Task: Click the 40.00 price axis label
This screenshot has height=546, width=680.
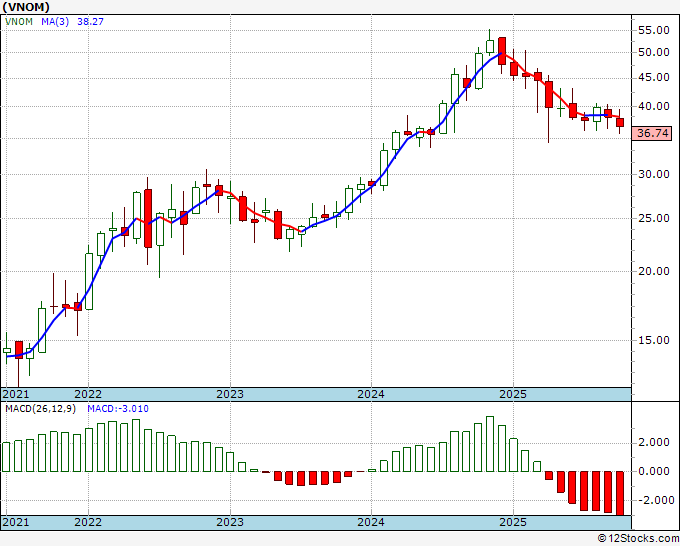Action: point(654,106)
